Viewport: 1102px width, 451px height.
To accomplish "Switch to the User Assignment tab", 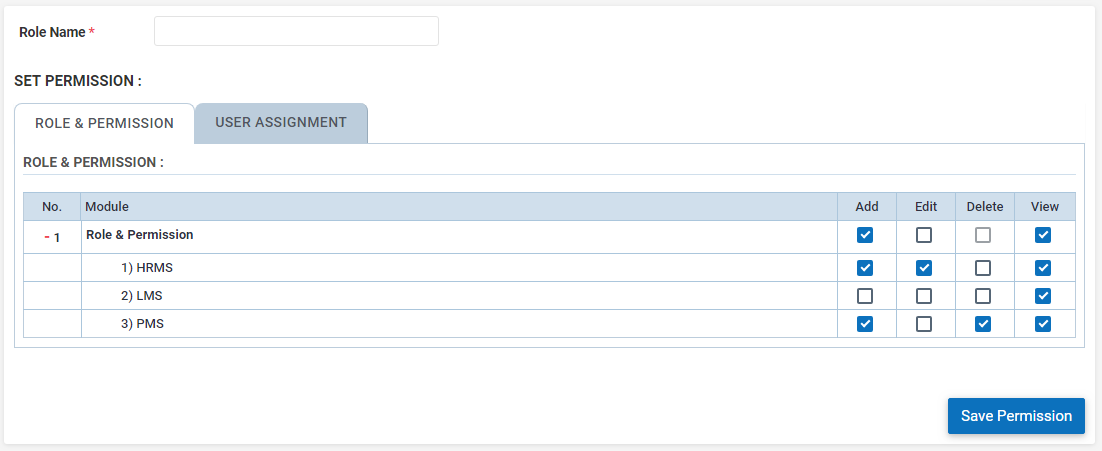I will click(281, 123).
